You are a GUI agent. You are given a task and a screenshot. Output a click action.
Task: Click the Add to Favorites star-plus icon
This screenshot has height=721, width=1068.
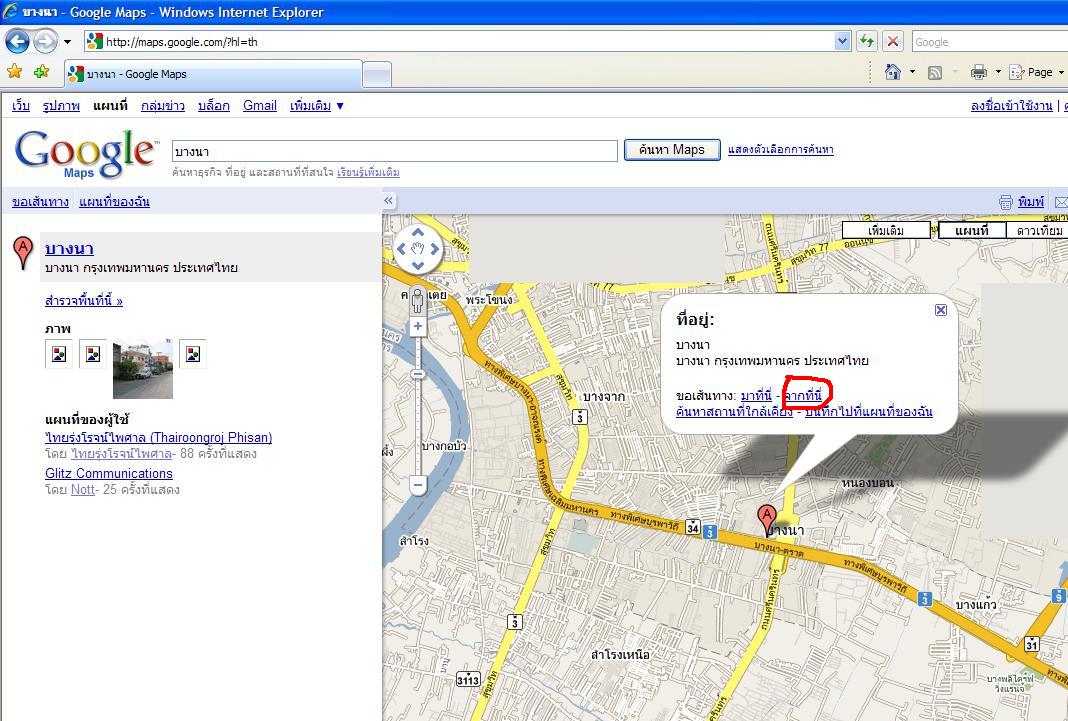coord(42,71)
